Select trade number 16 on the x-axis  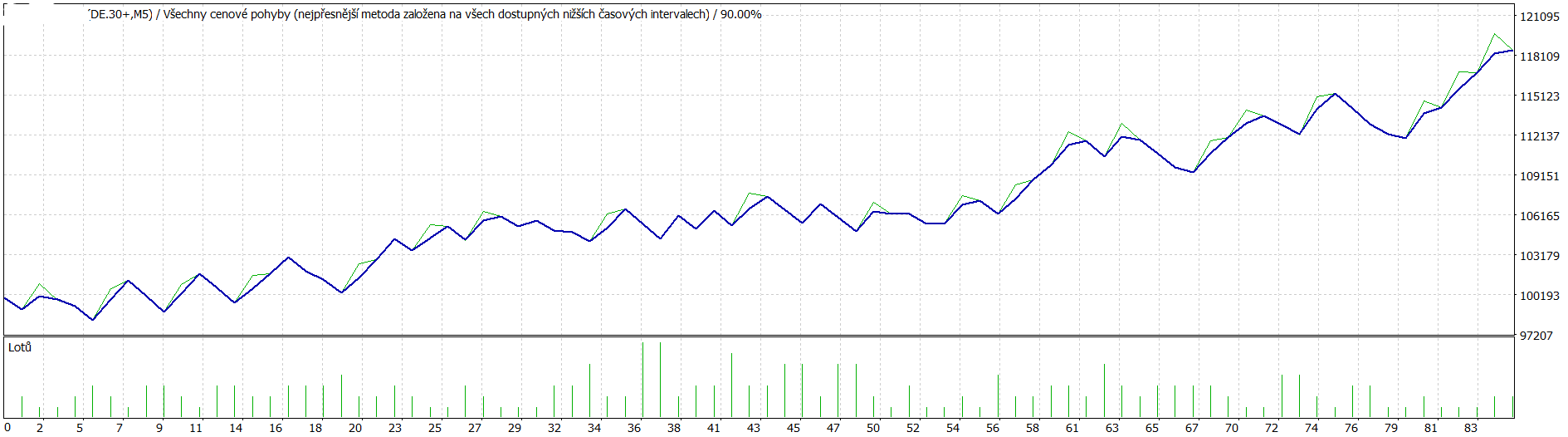[276, 428]
